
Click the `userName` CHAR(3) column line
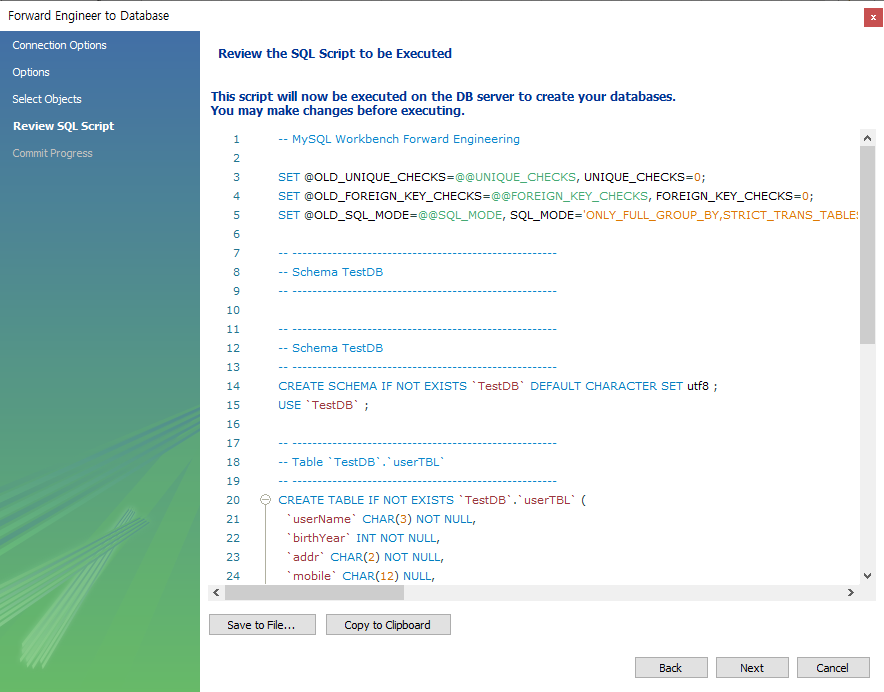381,519
